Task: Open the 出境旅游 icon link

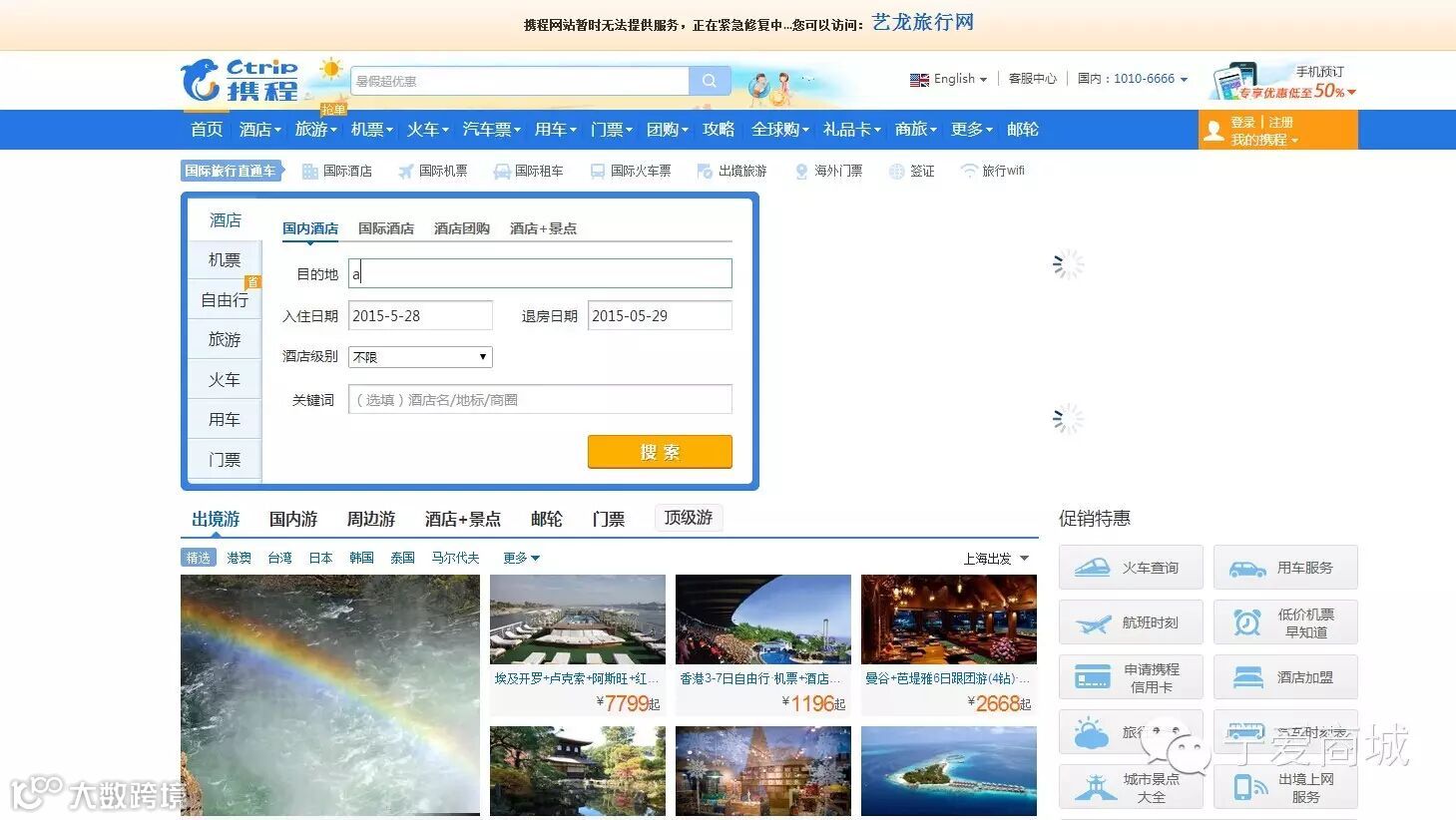Action: [732, 172]
